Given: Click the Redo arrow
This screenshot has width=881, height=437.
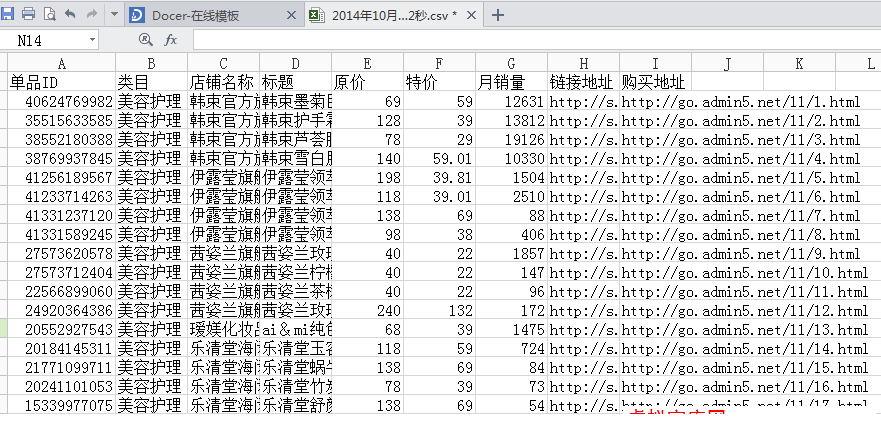Looking at the screenshot, I should coord(91,14).
